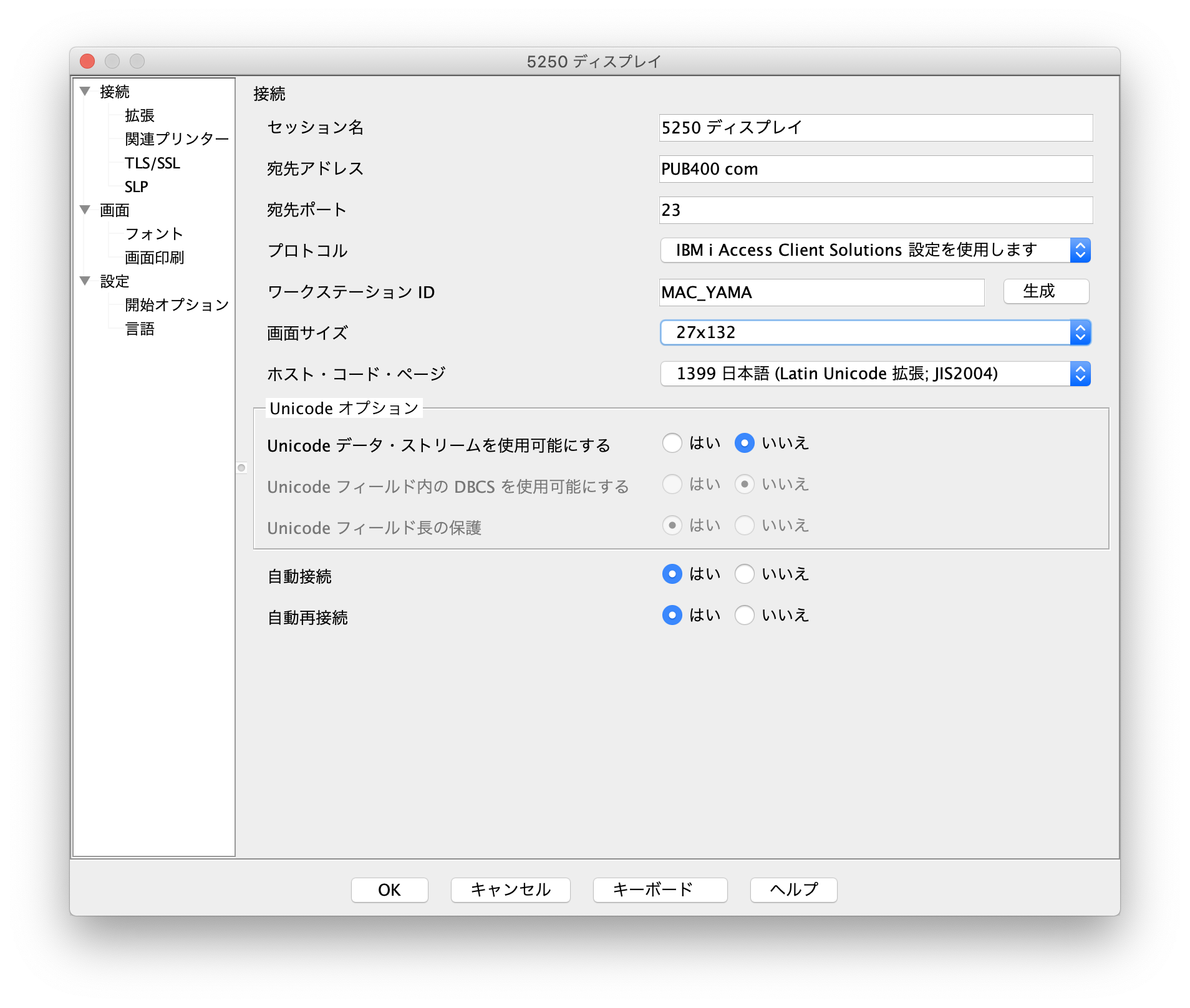Open the 画面印刷 settings
1190x1008 pixels.
click(x=155, y=258)
